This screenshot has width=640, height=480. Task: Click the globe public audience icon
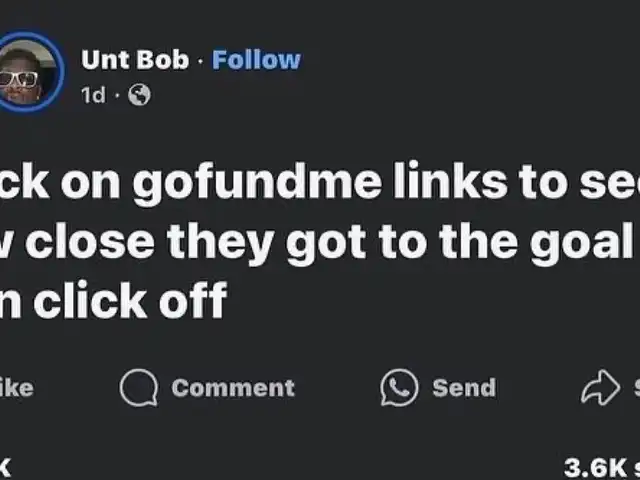point(140,96)
